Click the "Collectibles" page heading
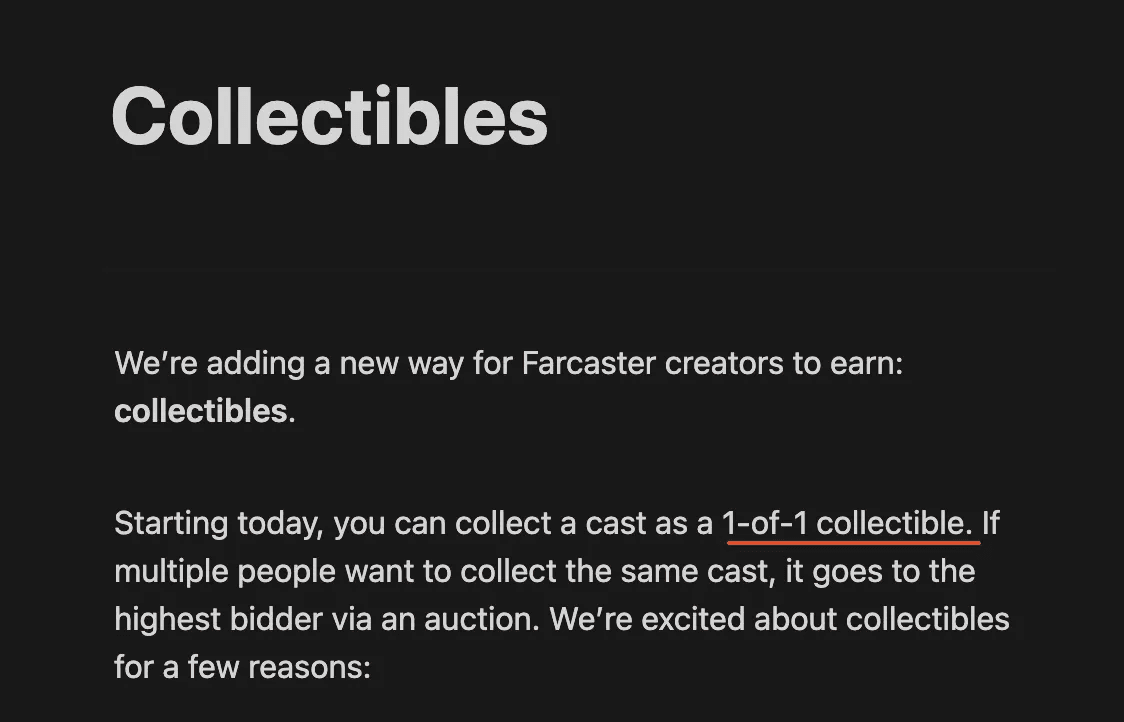This screenshot has width=1124, height=722. (x=330, y=117)
